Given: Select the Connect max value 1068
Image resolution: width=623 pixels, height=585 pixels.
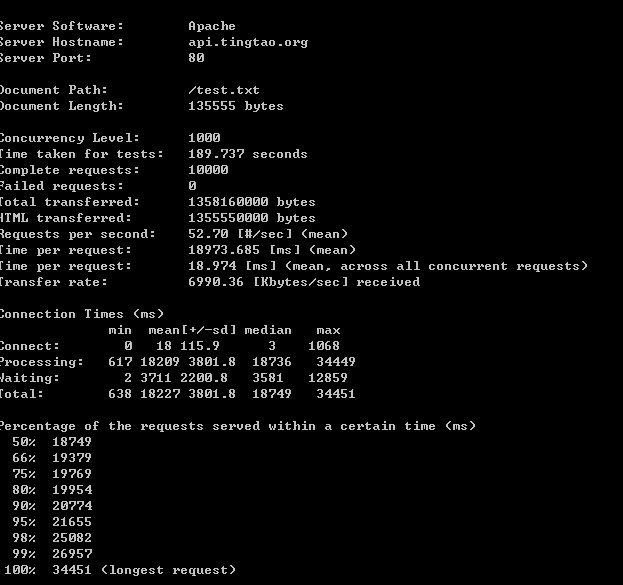Looking at the screenshot, I should (x=324, y=346).
